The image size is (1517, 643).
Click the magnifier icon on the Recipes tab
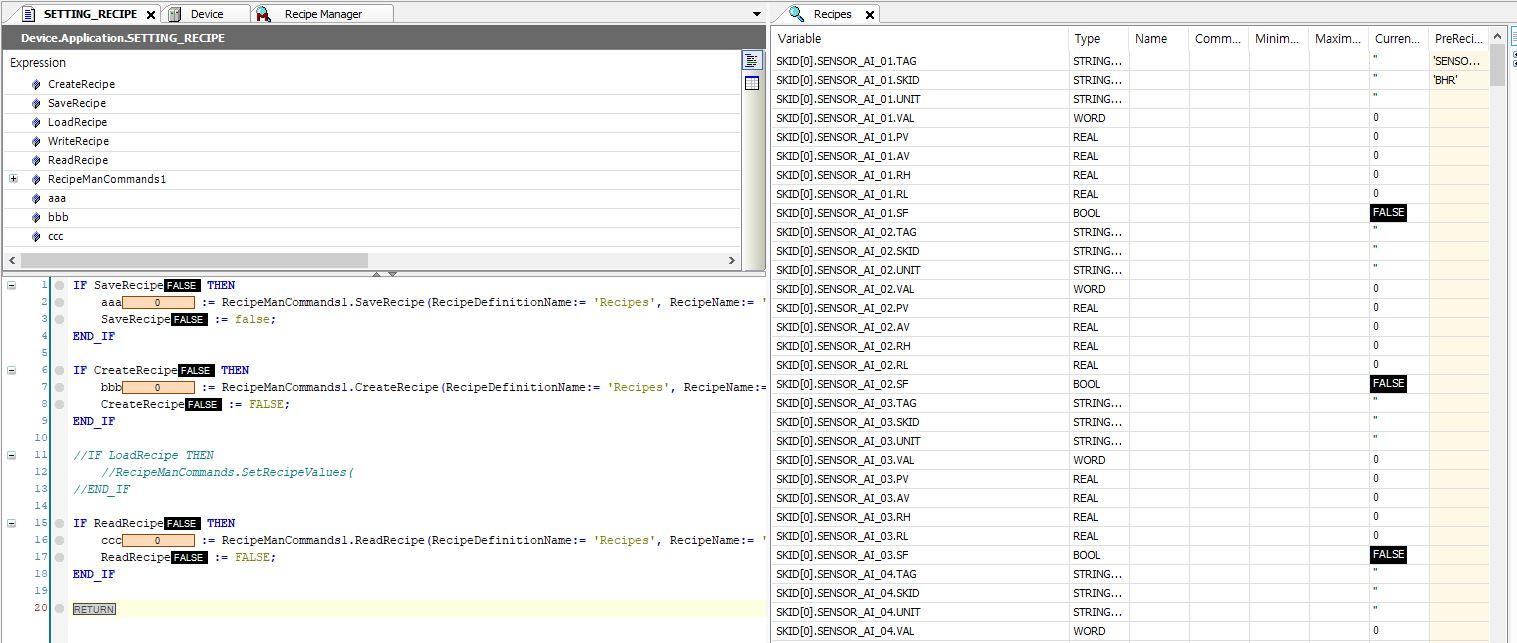(x=797, y=14)
